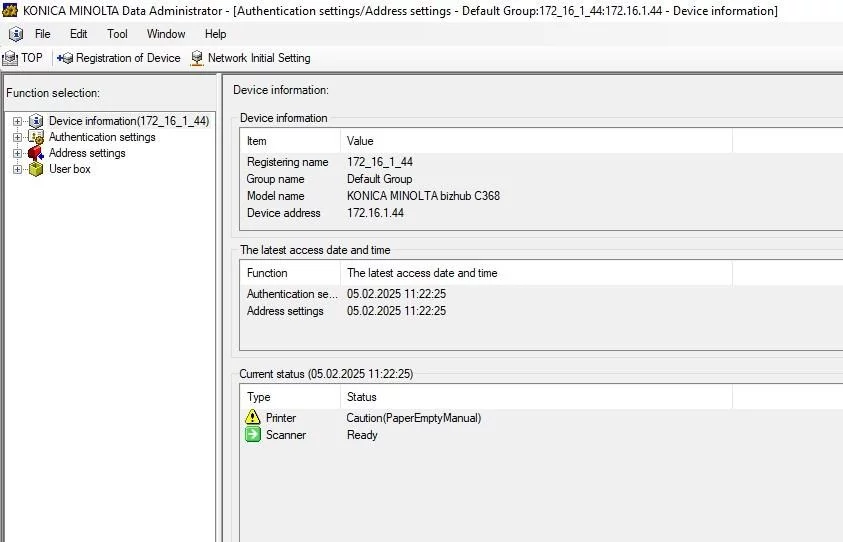Image resolution: width=843 pixels, height=542 pixels.
Task: Select the Authentication settings tree item
Action: [x=102, y=137]
